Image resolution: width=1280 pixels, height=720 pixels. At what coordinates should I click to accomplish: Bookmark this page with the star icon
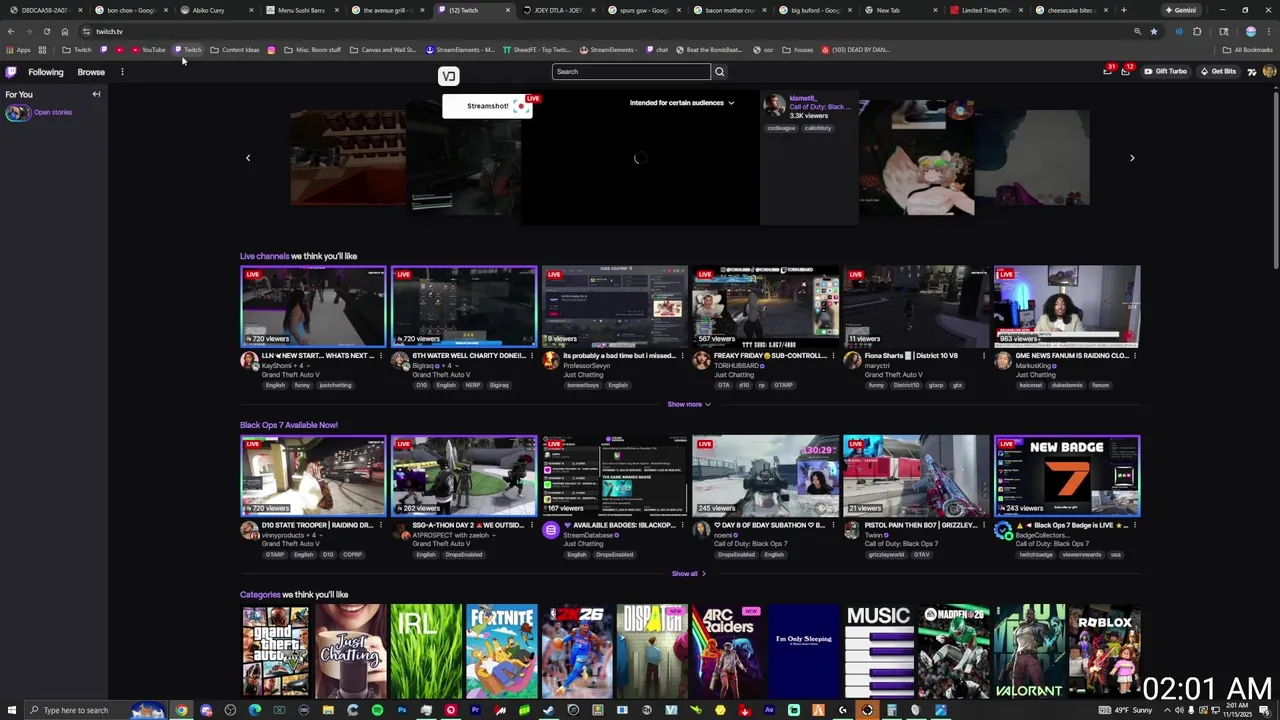coord(1154,31)
